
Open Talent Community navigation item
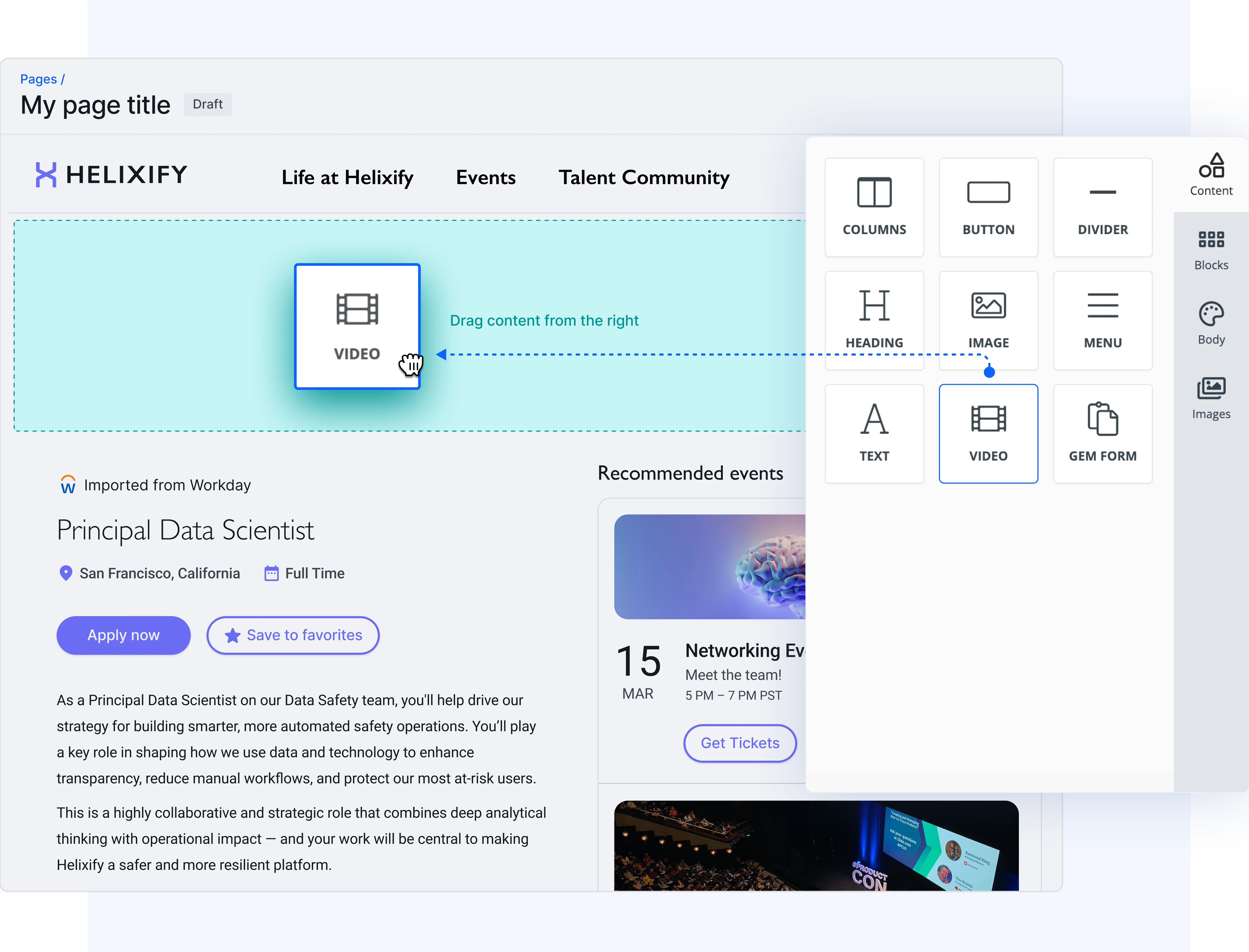click(x=644, y=177)
